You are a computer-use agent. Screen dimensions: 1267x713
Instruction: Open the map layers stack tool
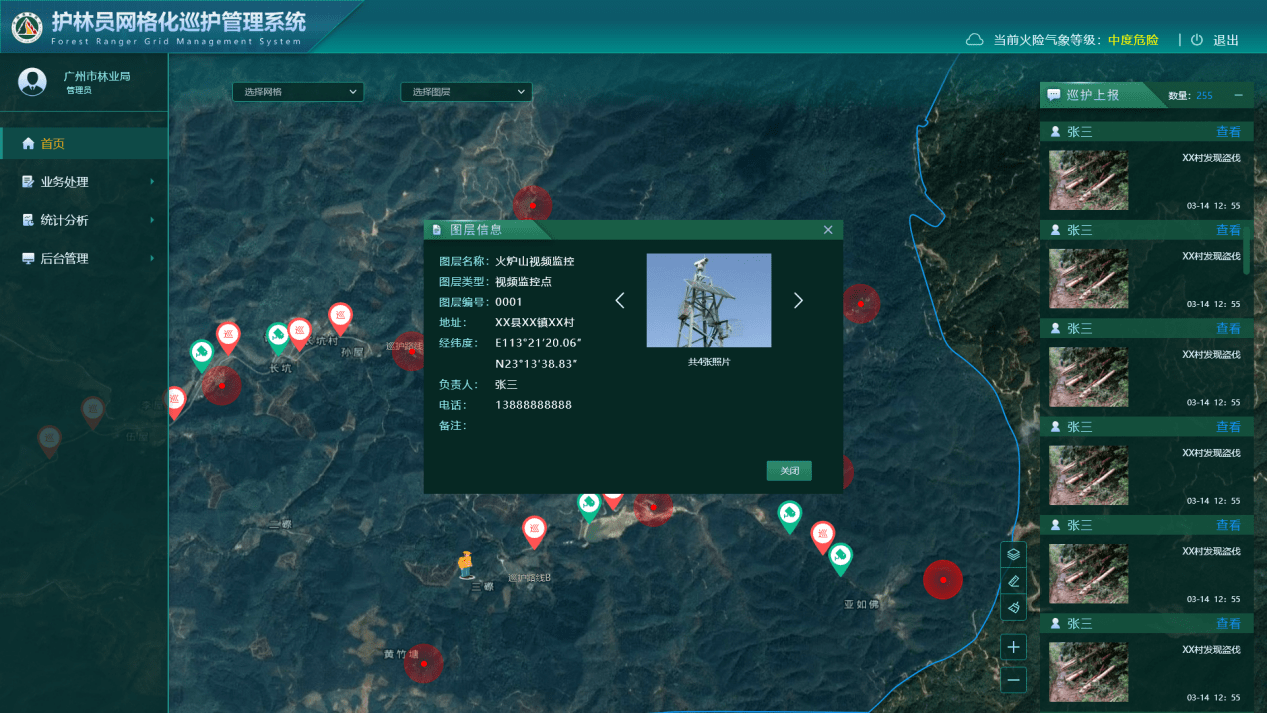pos(1013,554)
